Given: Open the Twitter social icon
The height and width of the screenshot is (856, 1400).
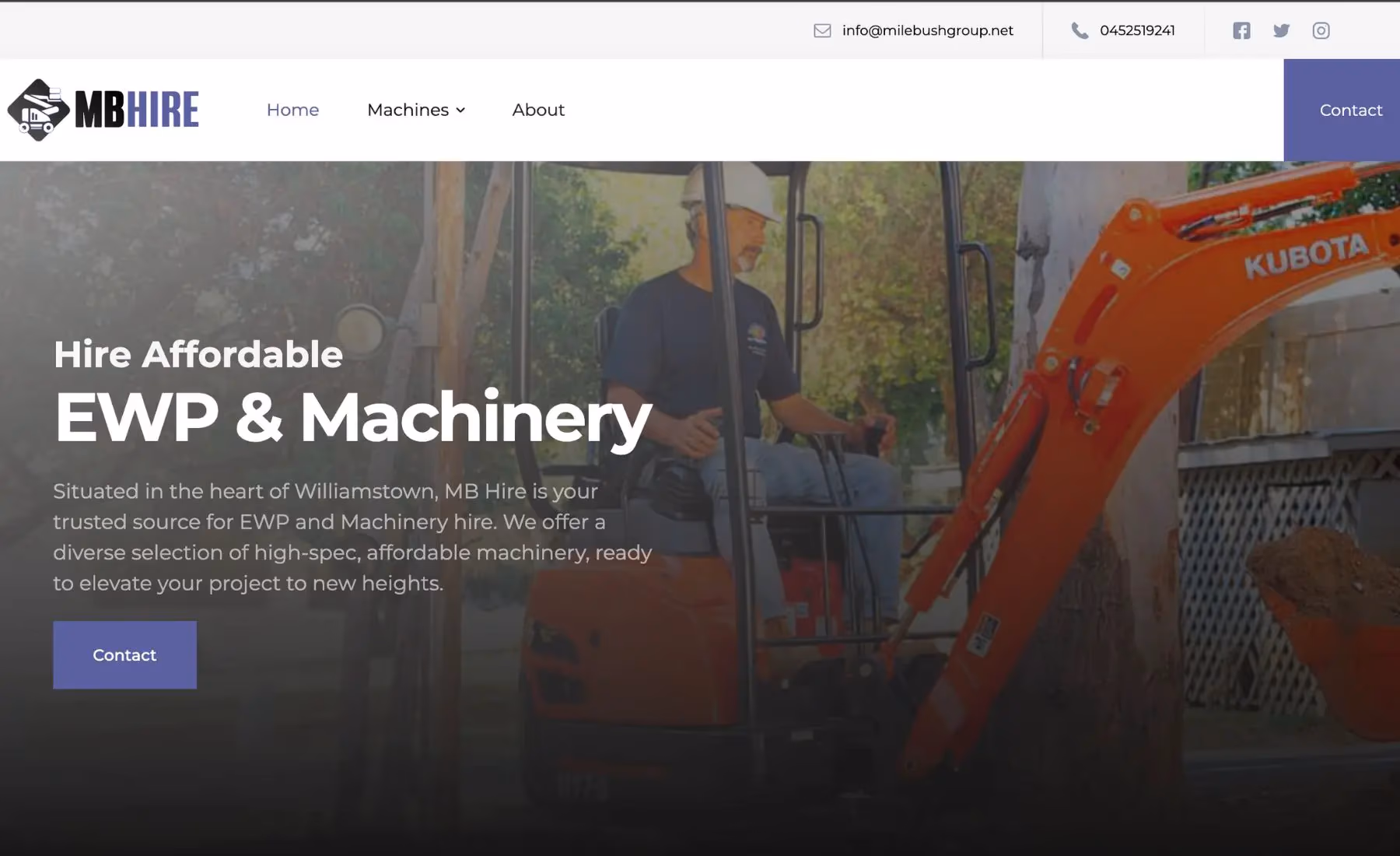Looking at the screenshot, I should click(x=1281, y=30).
